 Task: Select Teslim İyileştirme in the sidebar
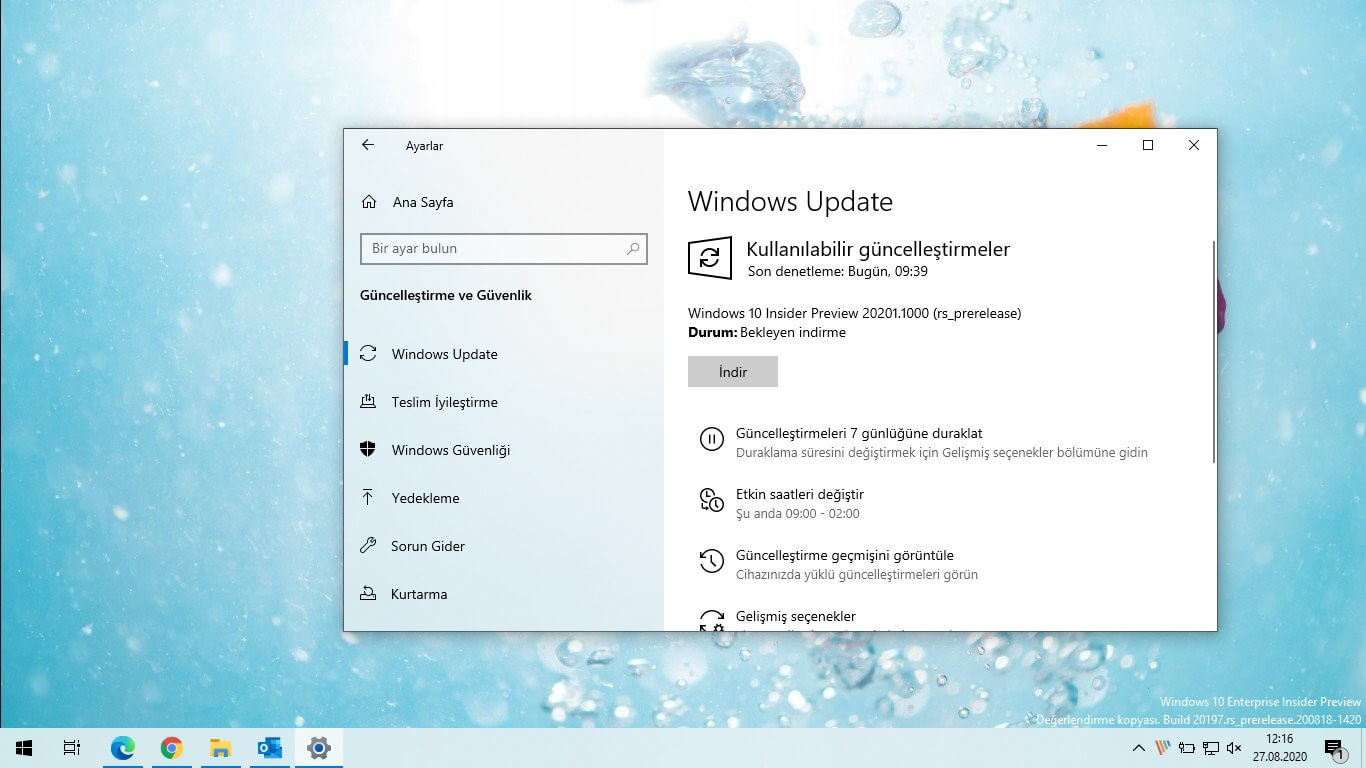click(x=504, y=402)
